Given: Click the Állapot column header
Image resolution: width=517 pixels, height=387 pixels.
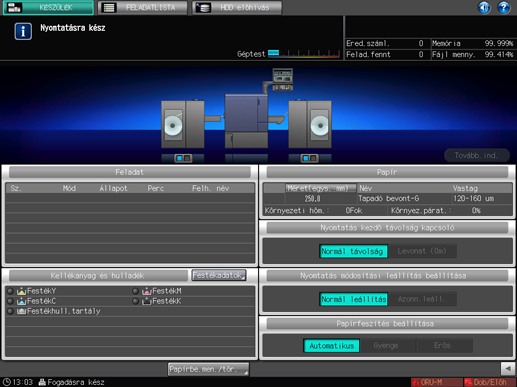Looking at the screenshot, I should click(x=114, y=188).
